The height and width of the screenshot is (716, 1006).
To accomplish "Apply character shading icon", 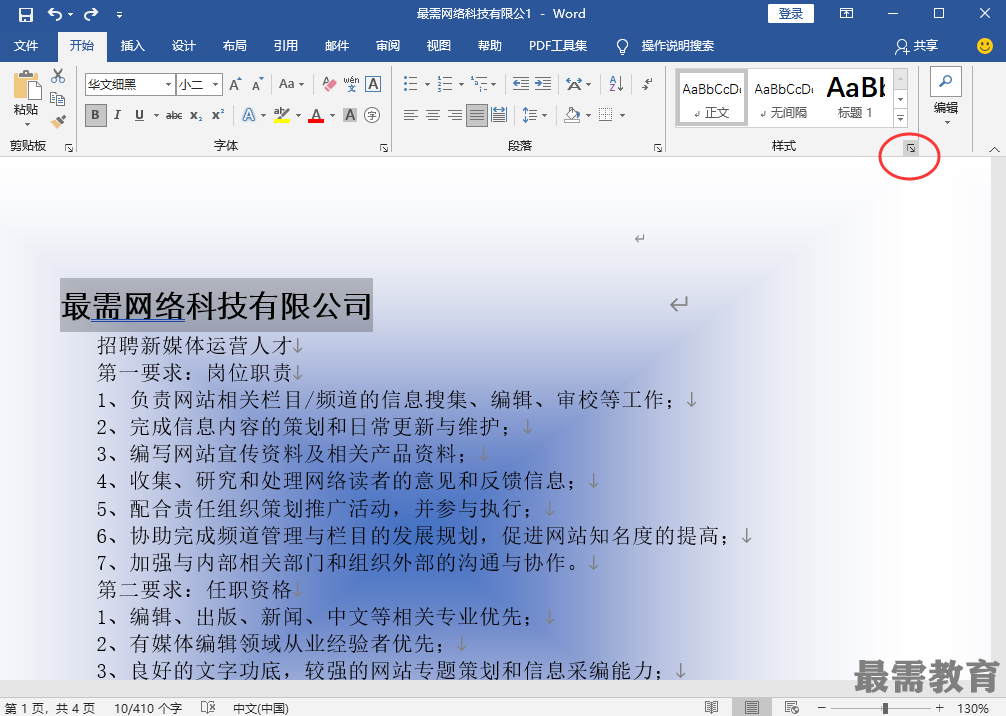I will [x=350, y=115].
